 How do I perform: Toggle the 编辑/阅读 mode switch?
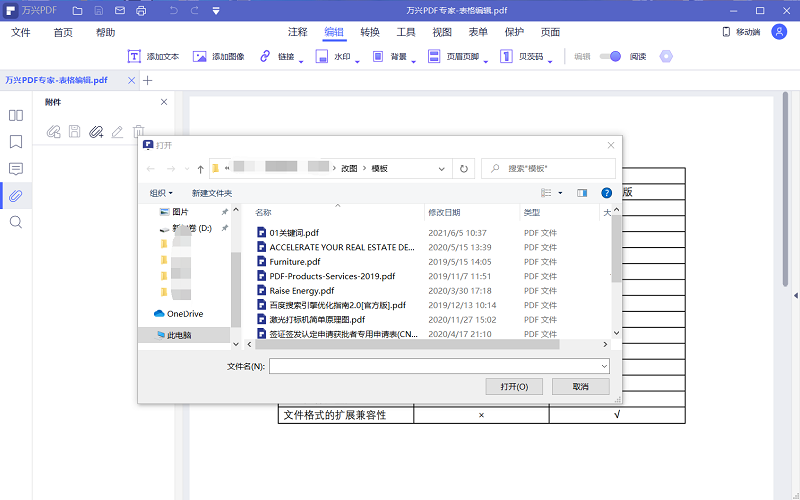pyautogui.click(x=610, y=56)
